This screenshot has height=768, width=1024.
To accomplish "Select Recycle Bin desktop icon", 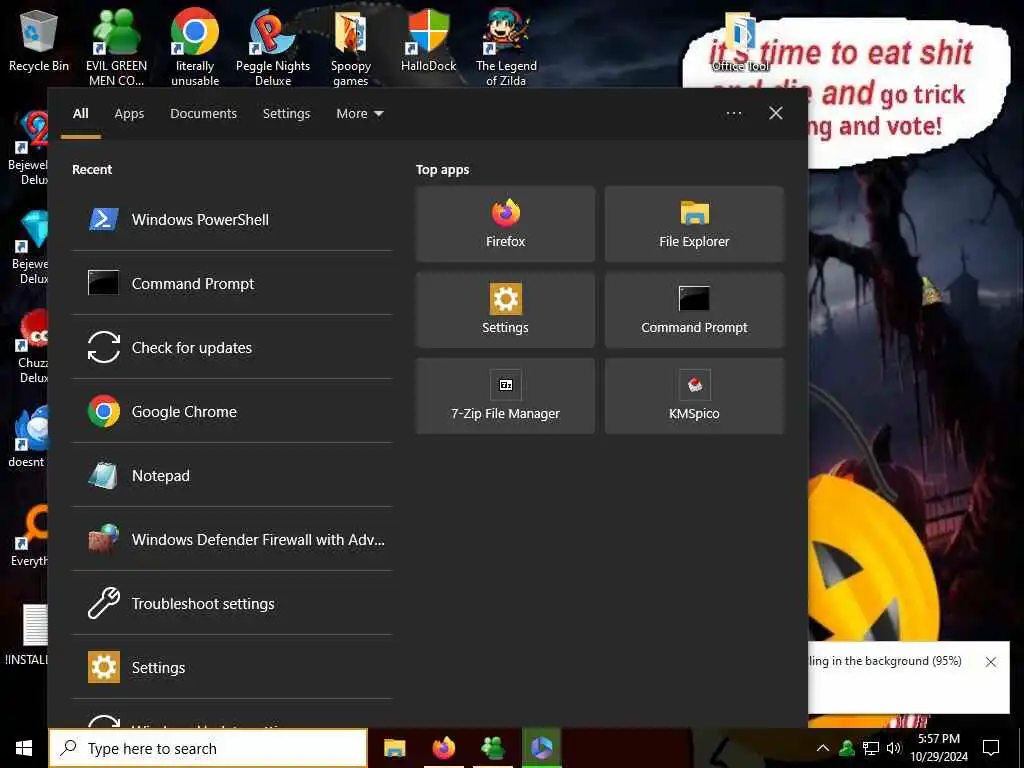I will [39, 41].
